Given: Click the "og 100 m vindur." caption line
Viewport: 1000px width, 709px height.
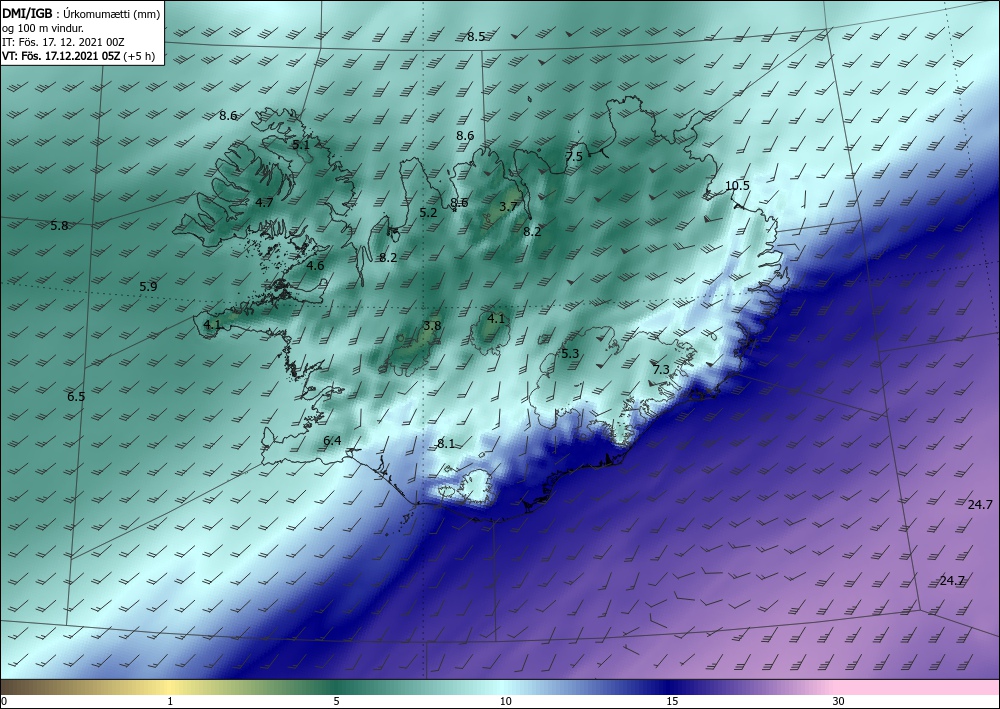Looking at the screenshot, I should tap(43, 28).
